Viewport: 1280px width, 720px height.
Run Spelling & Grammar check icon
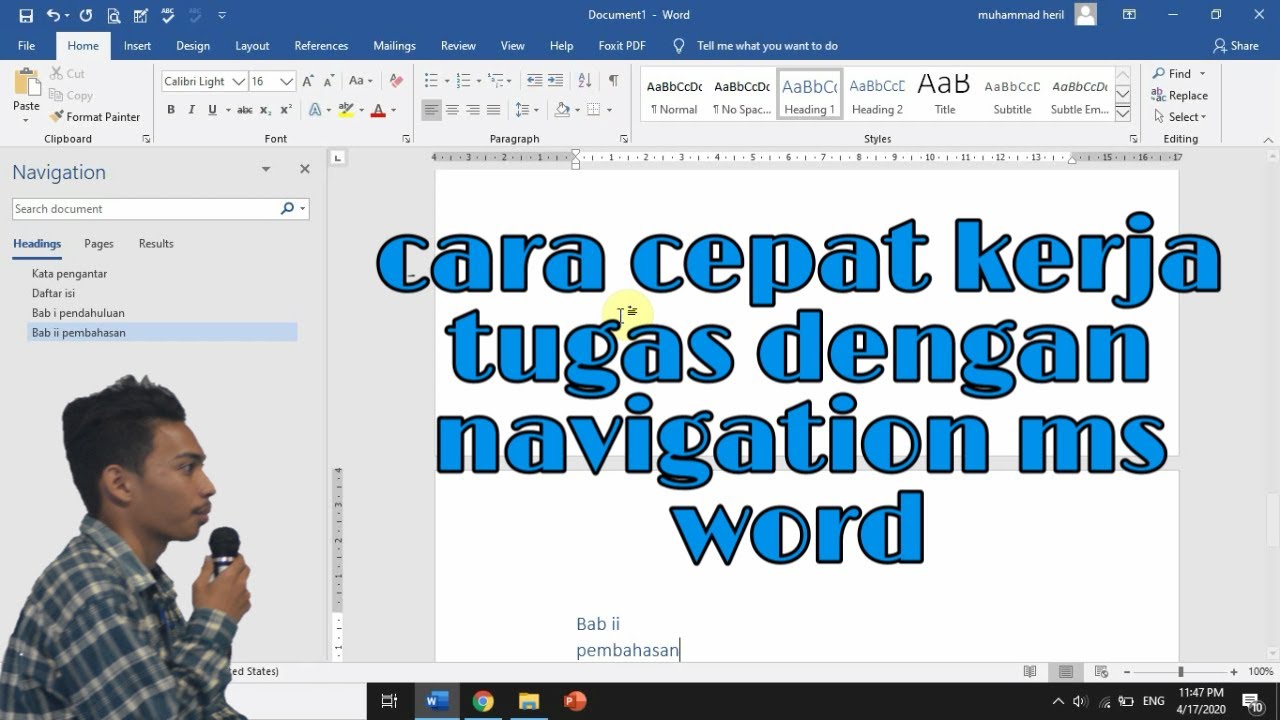tap(167, 15)
